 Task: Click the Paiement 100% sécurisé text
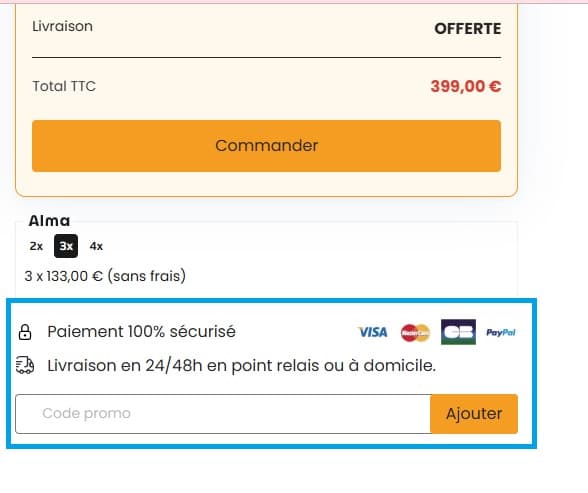141,332
